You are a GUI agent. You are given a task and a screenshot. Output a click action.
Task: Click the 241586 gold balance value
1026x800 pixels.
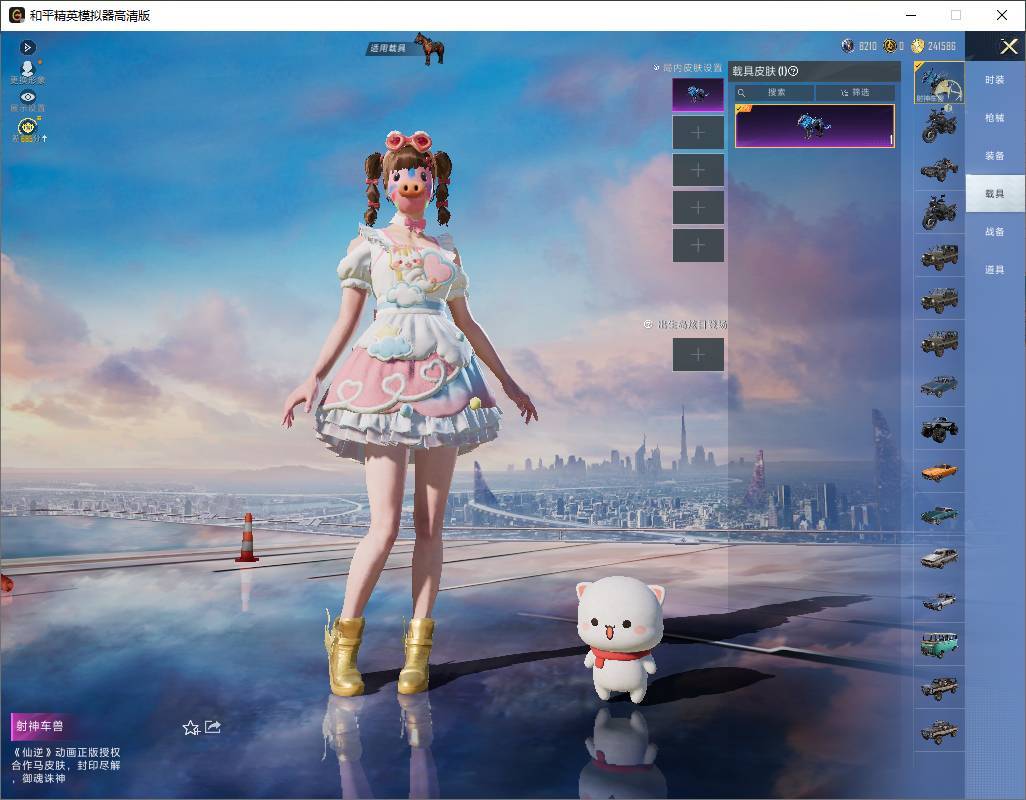tap(942, 46)
